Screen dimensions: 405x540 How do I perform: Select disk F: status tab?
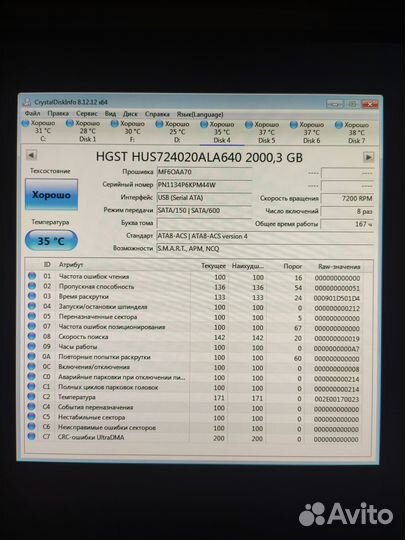(128, 132)
